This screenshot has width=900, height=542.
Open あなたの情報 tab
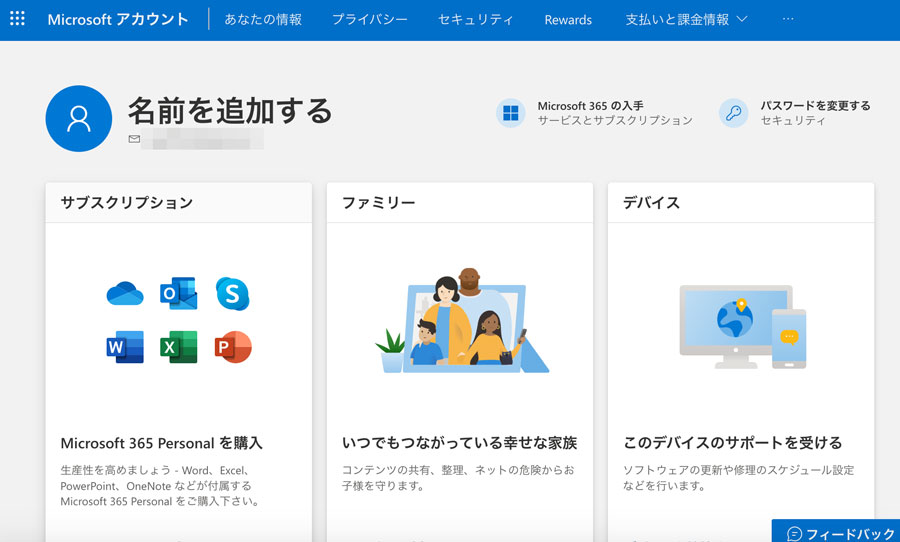tap(263, 20)
